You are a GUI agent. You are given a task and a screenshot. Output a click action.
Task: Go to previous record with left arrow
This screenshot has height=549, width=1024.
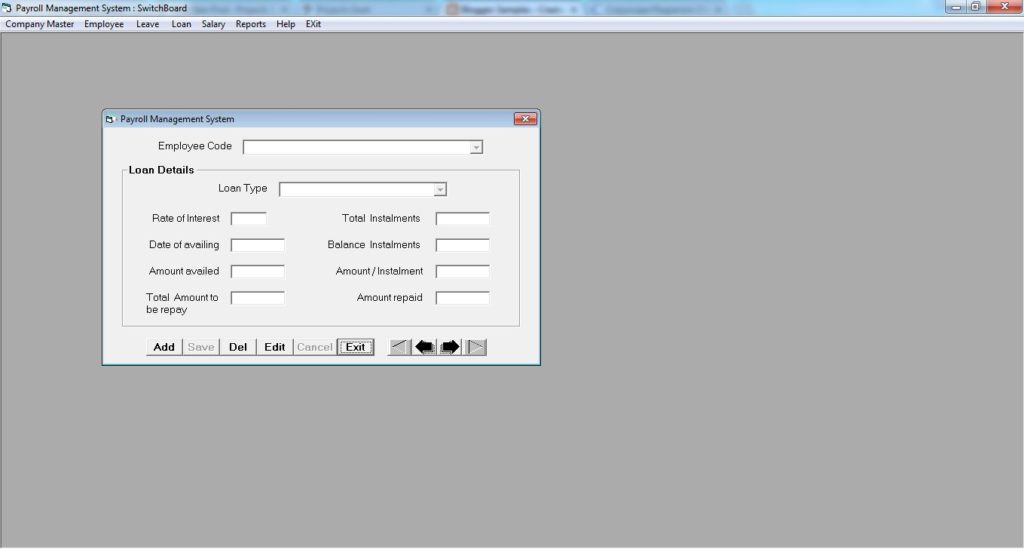(x=425, y=347)
